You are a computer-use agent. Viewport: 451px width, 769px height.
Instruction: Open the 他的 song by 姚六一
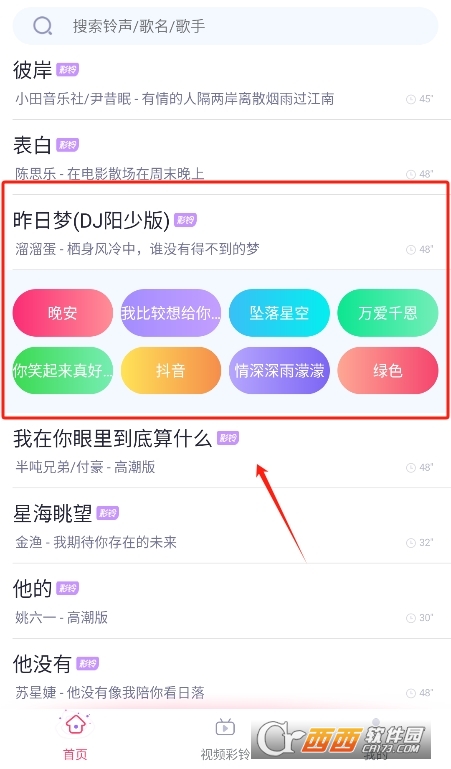225,602
